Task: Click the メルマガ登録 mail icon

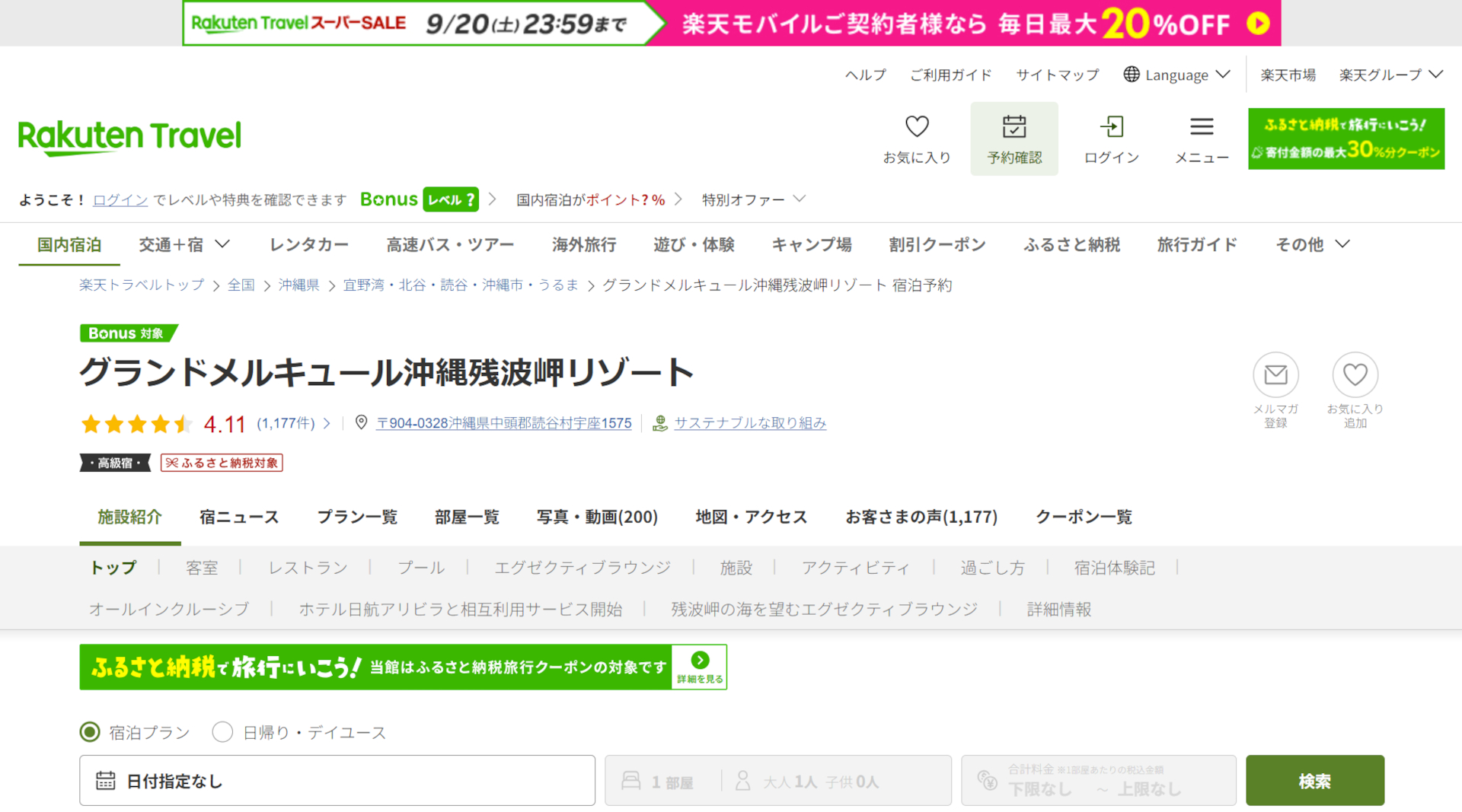Action: 1275,374
